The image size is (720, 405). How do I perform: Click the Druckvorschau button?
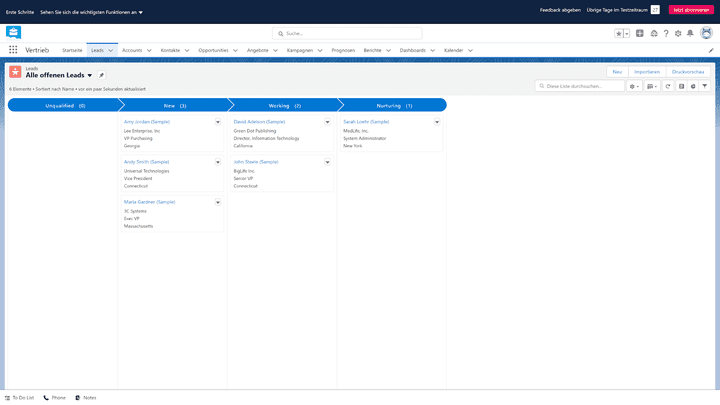(x=688, y=72)
